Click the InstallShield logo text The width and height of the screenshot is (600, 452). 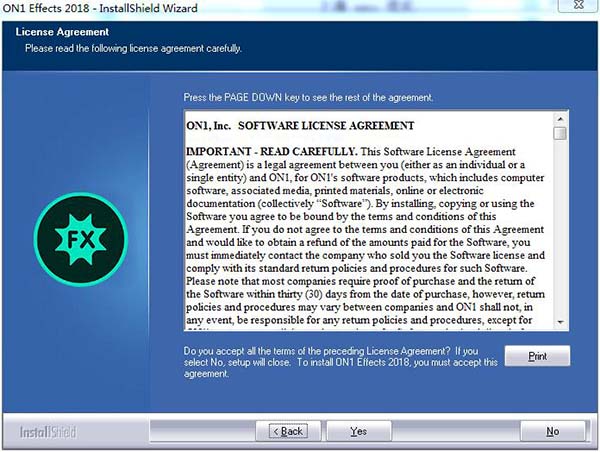pos(48,432)
